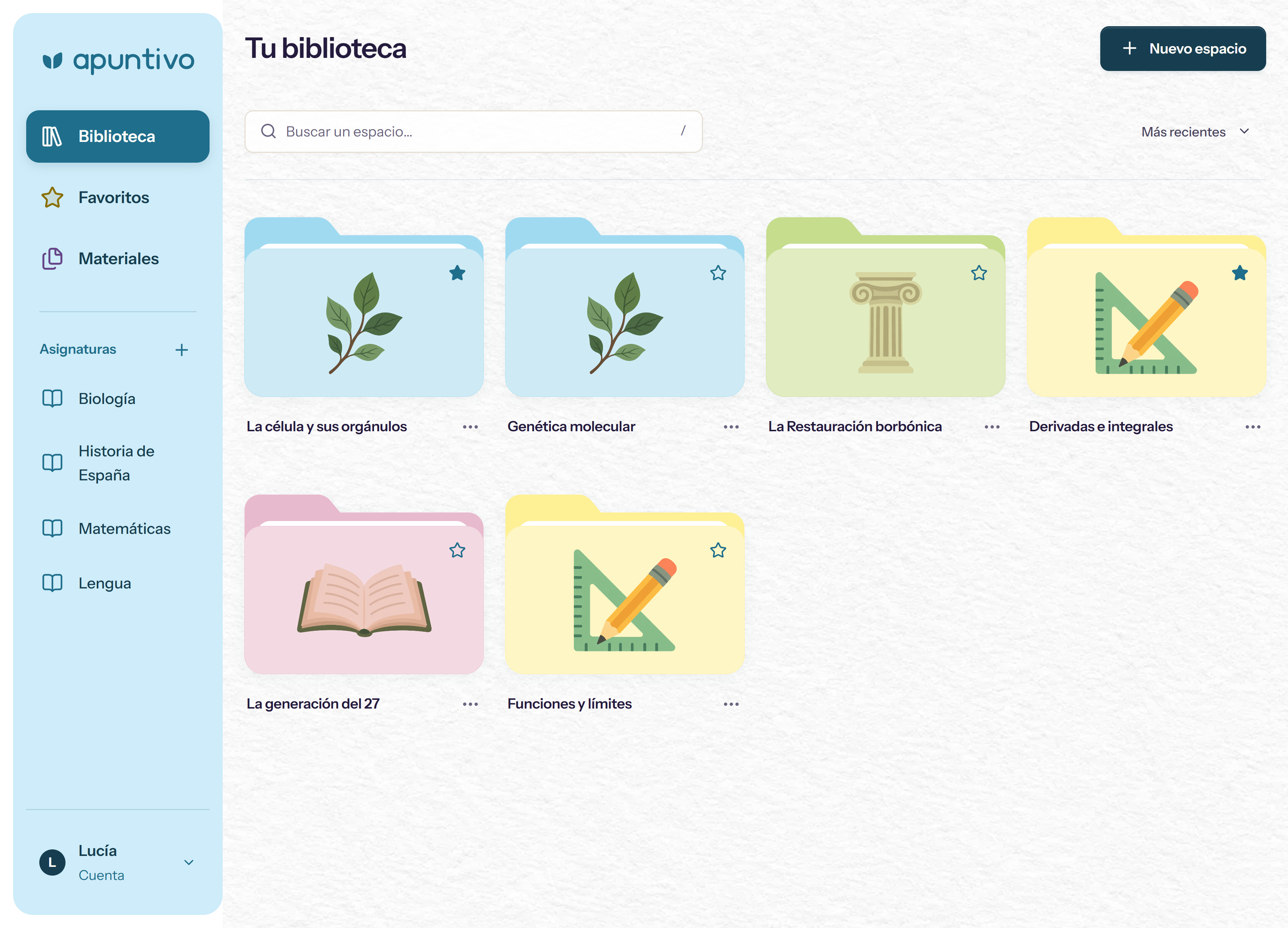
Task: Open more options for La generación del 27
Action: 470,704
